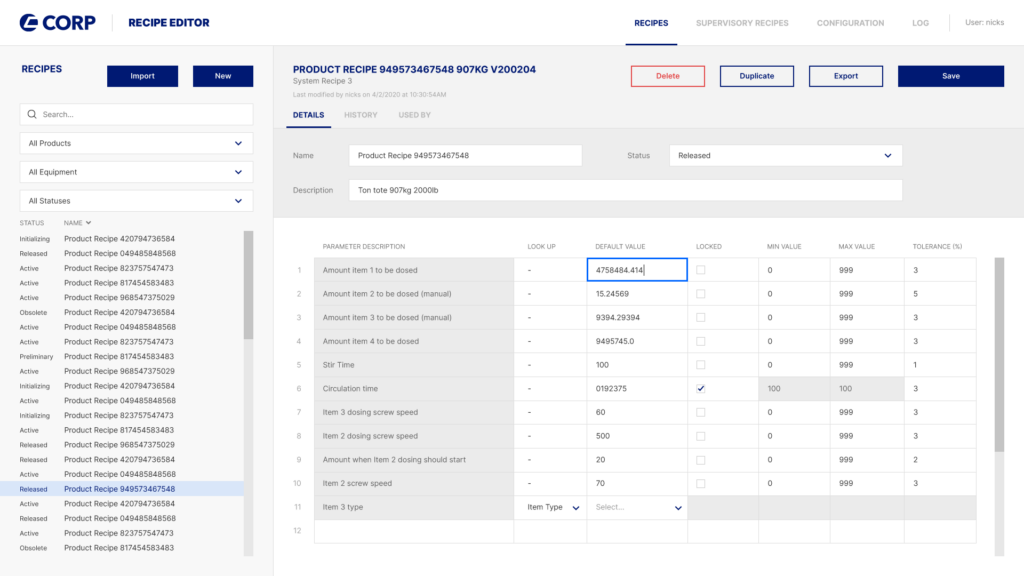Screen dimensions: 1024x576
Task: Click the Description input field
Action: 625,190
